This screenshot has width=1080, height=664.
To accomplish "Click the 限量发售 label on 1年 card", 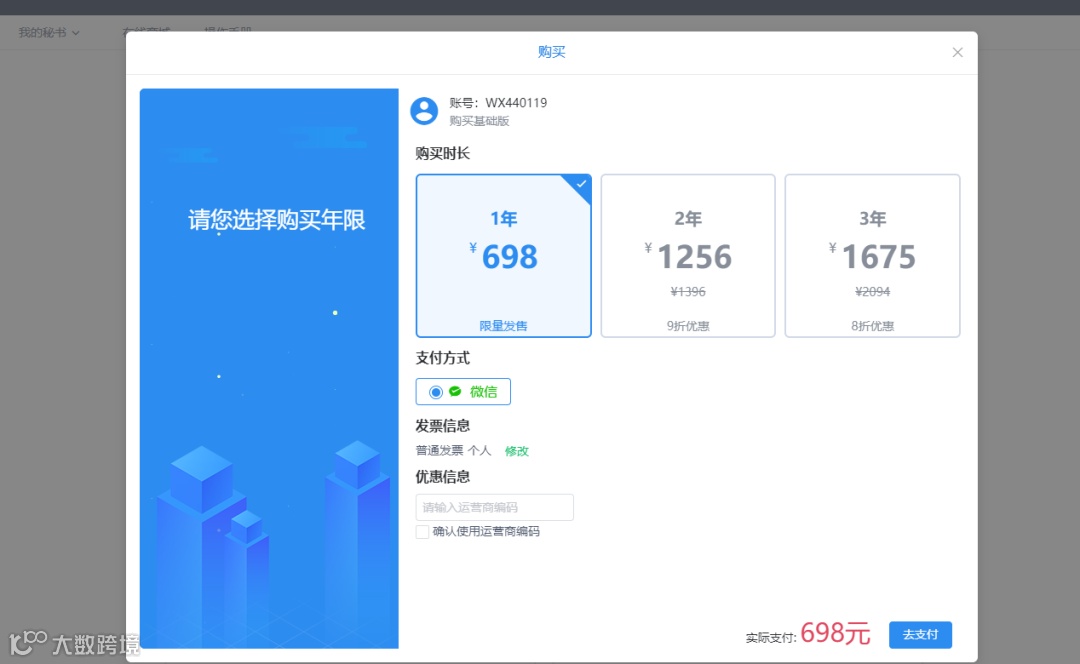I will [503, 326].
